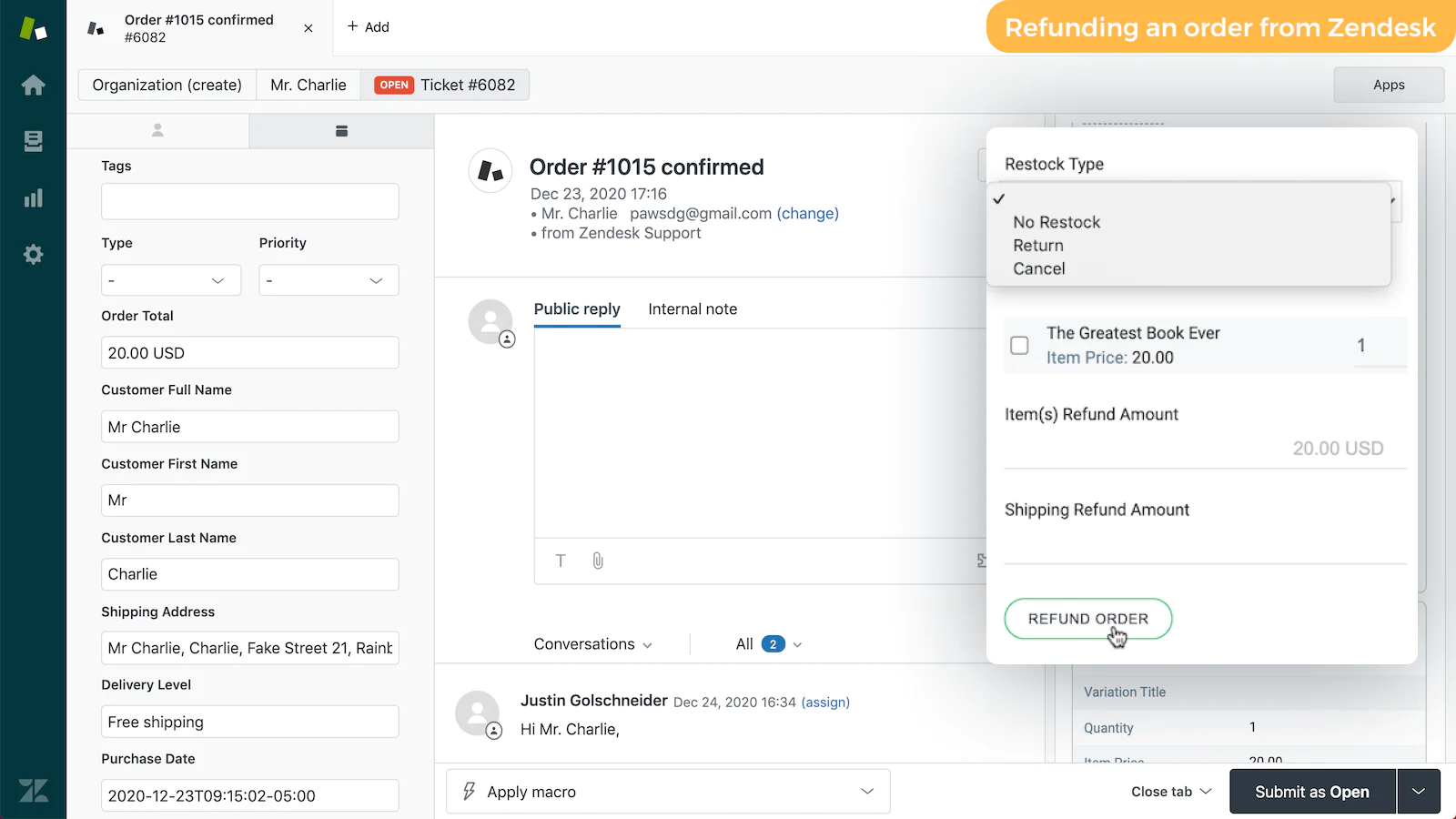Screen dimensions: 1456x819
Task: Expand the Priority dropdown
Action: (x=329, y=280)
